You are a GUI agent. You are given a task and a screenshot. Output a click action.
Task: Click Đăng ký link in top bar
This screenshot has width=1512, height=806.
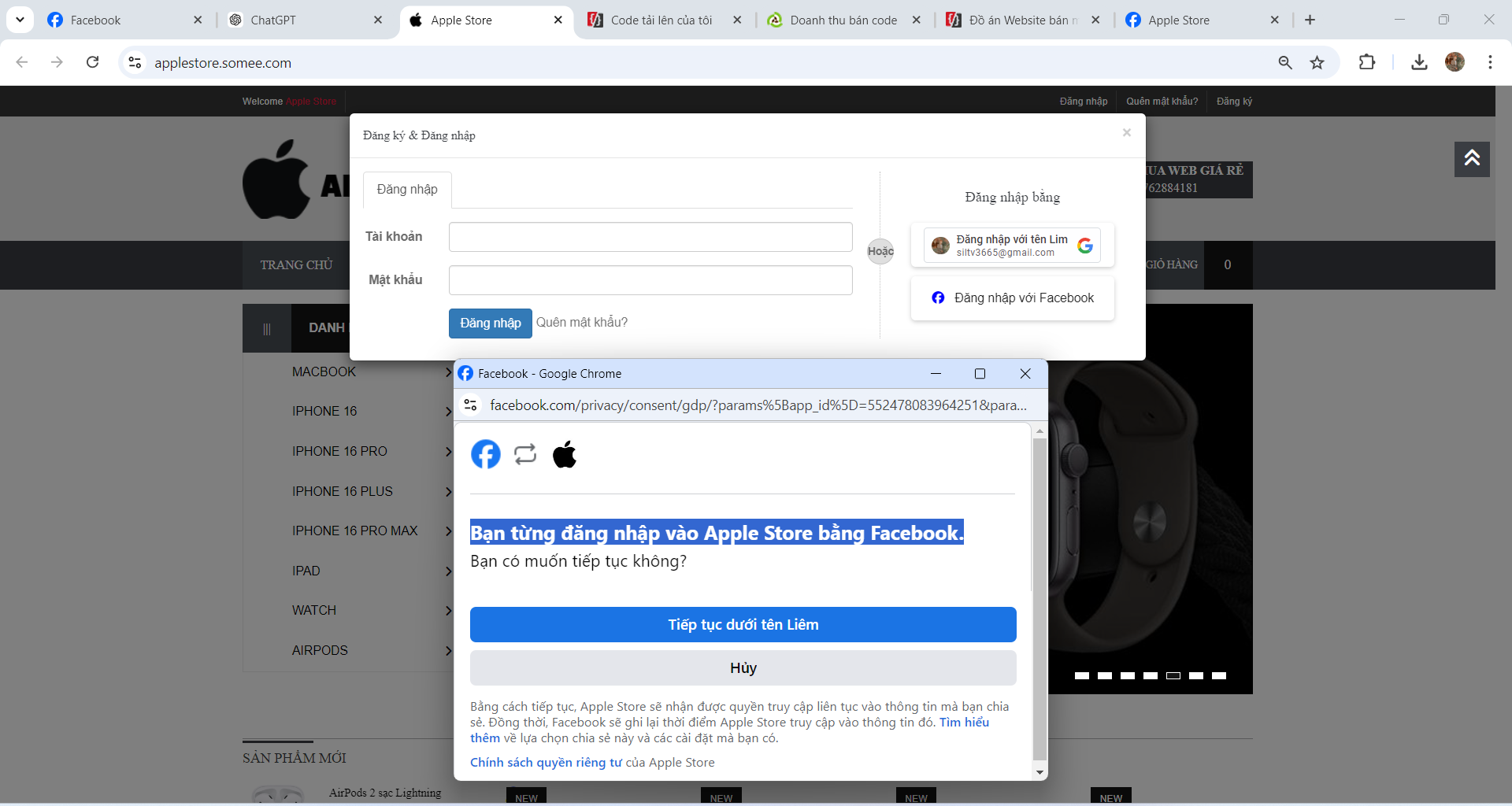(1234, 102)
